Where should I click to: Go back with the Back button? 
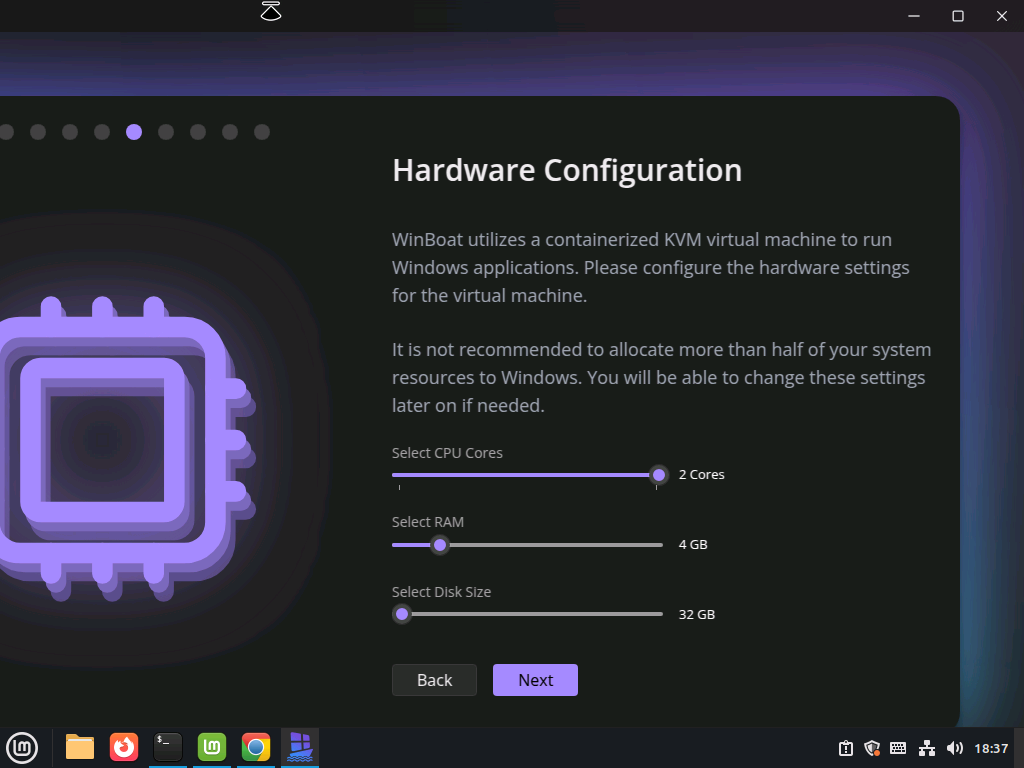pyautogui.click(x=434, y=680)
